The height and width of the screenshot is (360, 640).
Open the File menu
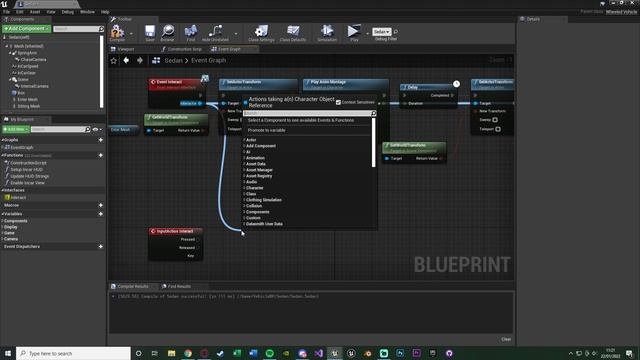(x=7, y=12)
